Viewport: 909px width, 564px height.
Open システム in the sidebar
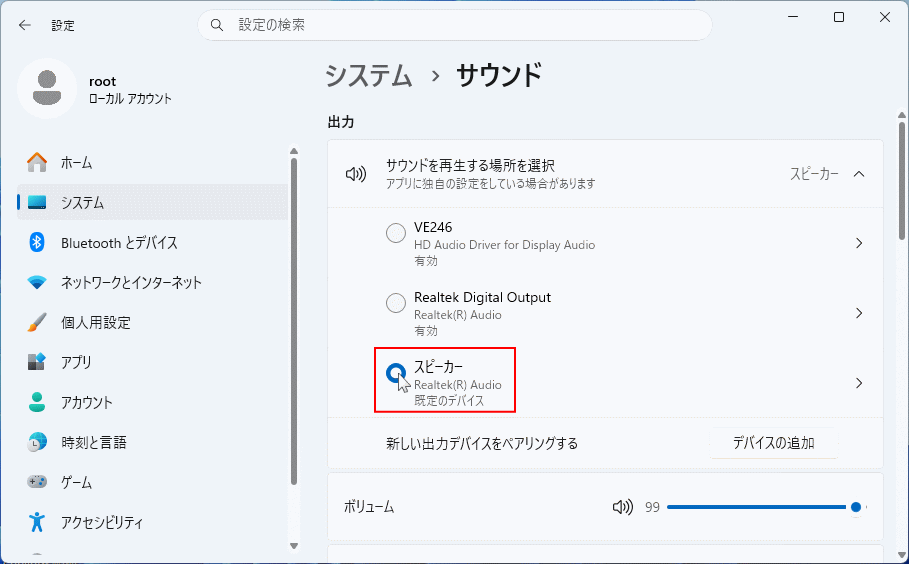tap(152, 202)
